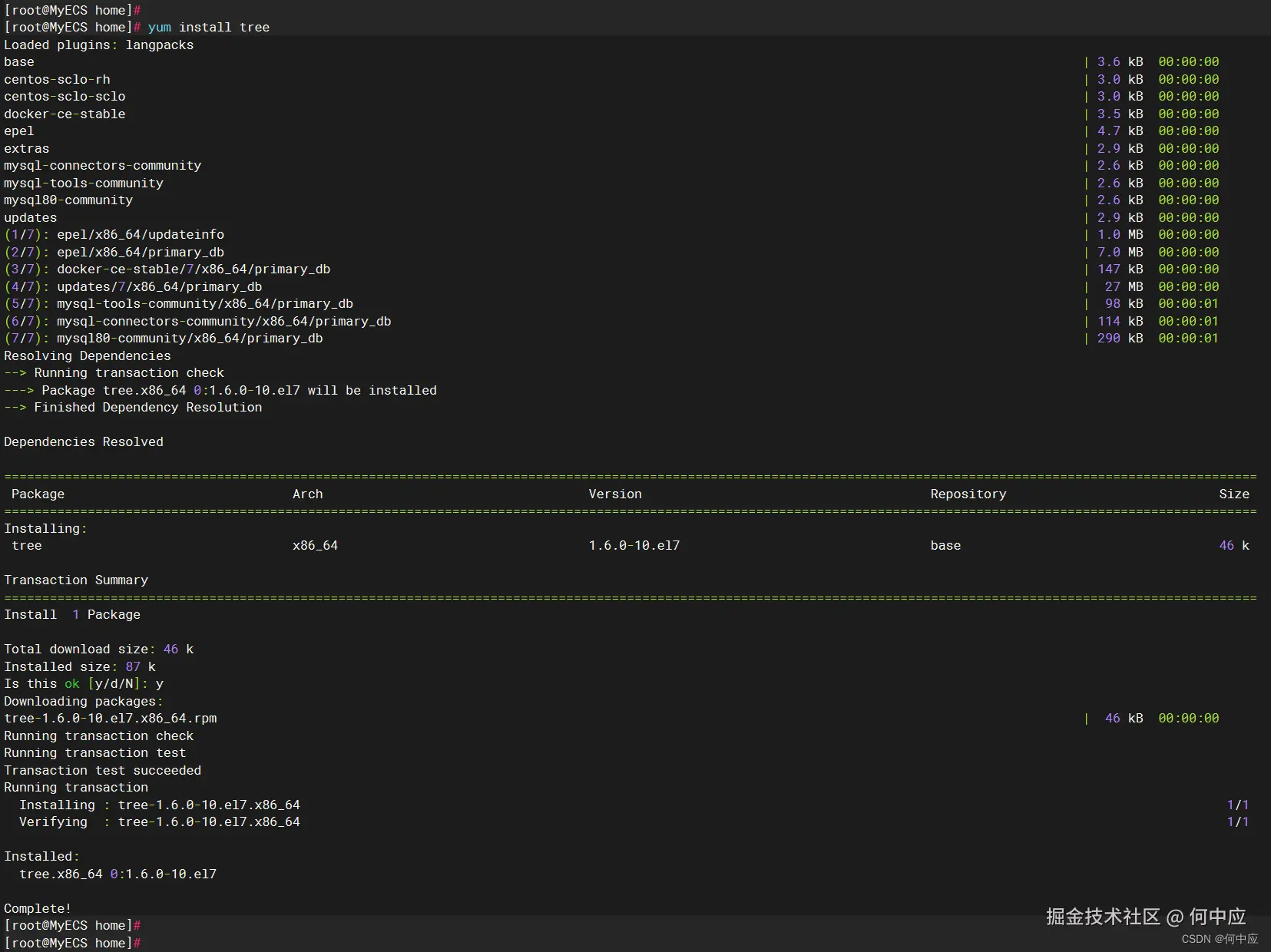Click the '290 kB' download size value
The image size is (1271, 952).
click(x=1120, y=339)
